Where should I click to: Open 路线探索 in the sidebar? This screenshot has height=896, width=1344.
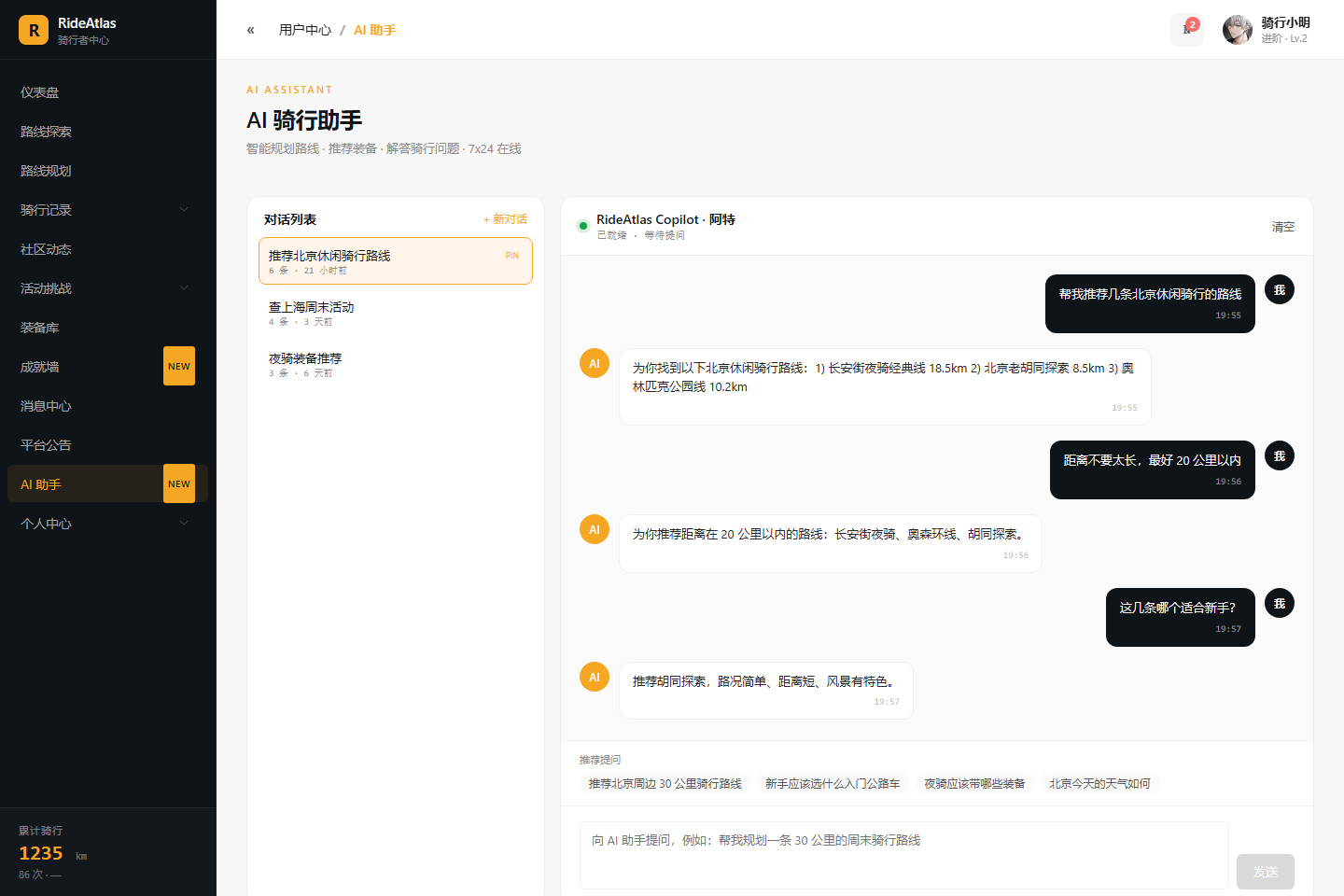click(107, 132)
